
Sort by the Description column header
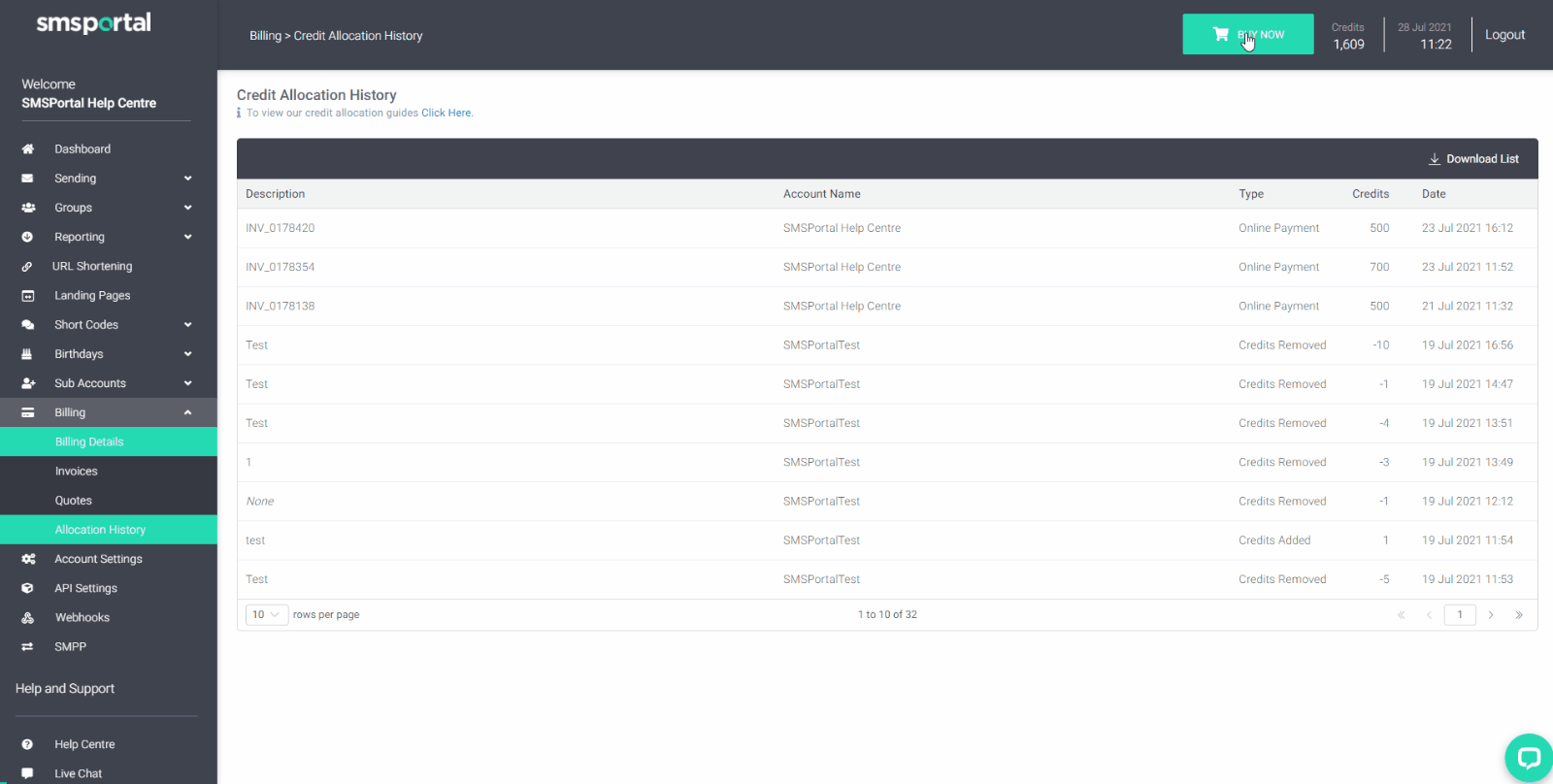pyautogui.click(x=275, y=194)
